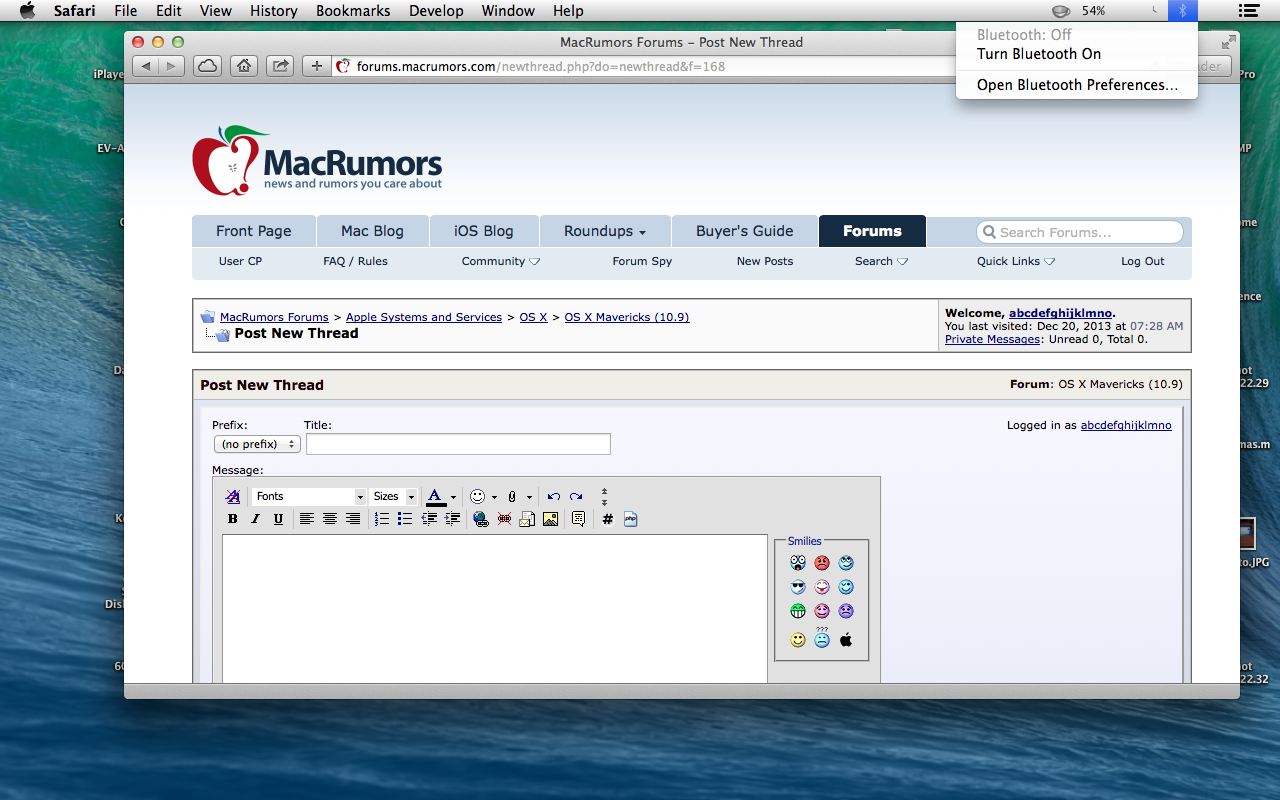Click the Insert Image icon
The width and height of the screenshot is (1280, 800).
point(550,519)
